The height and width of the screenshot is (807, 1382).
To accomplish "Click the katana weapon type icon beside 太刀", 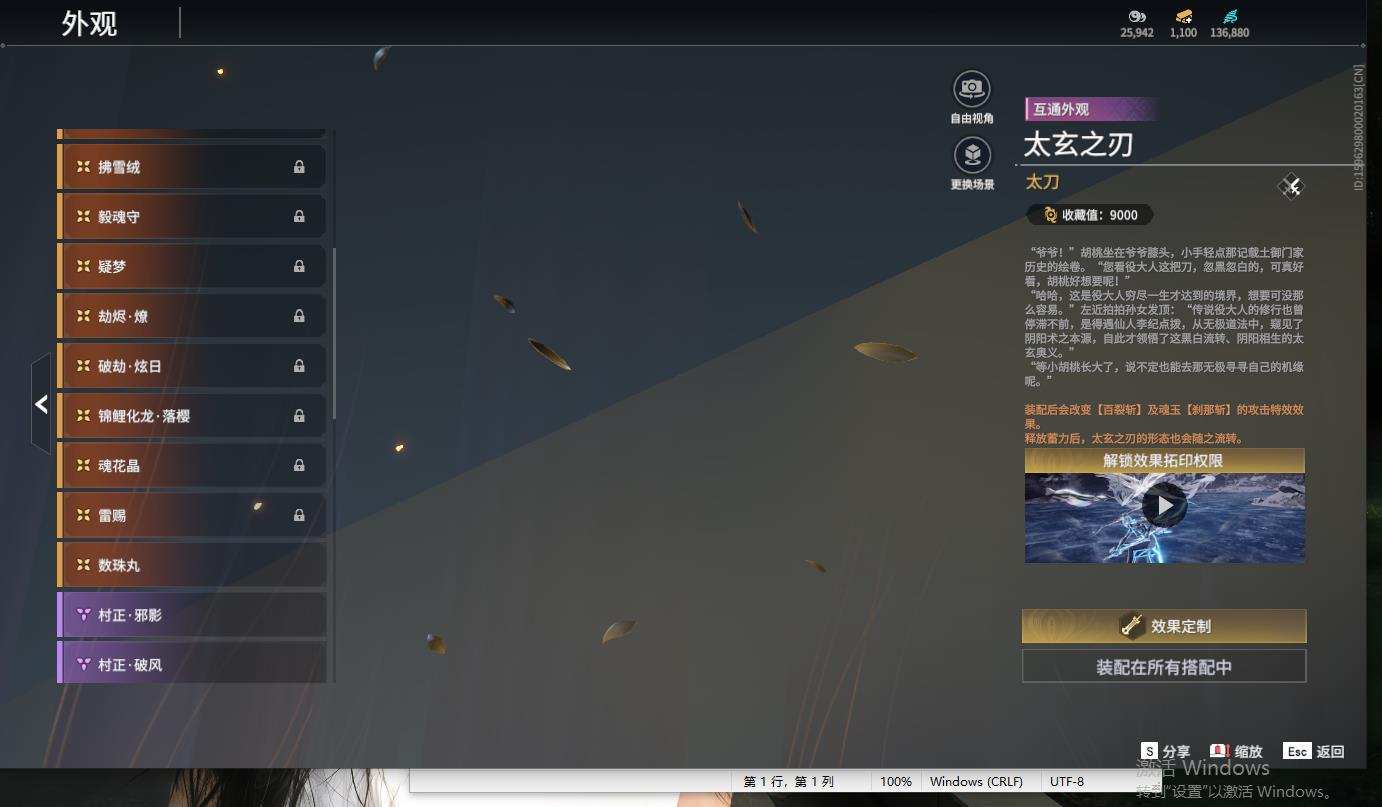I will click(1291, 186).
